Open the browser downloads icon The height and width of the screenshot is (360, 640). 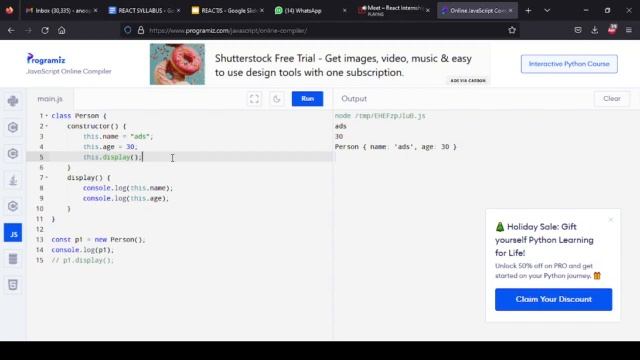tap(595, 30)
